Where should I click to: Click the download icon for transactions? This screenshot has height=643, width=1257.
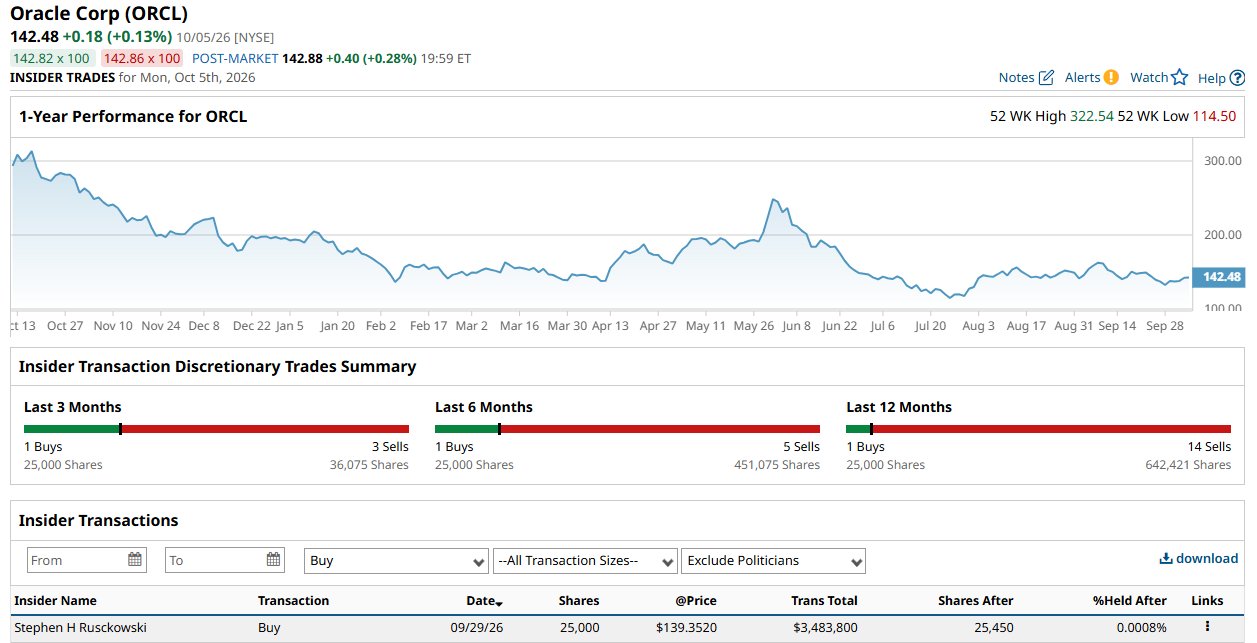click(1165, 559)
